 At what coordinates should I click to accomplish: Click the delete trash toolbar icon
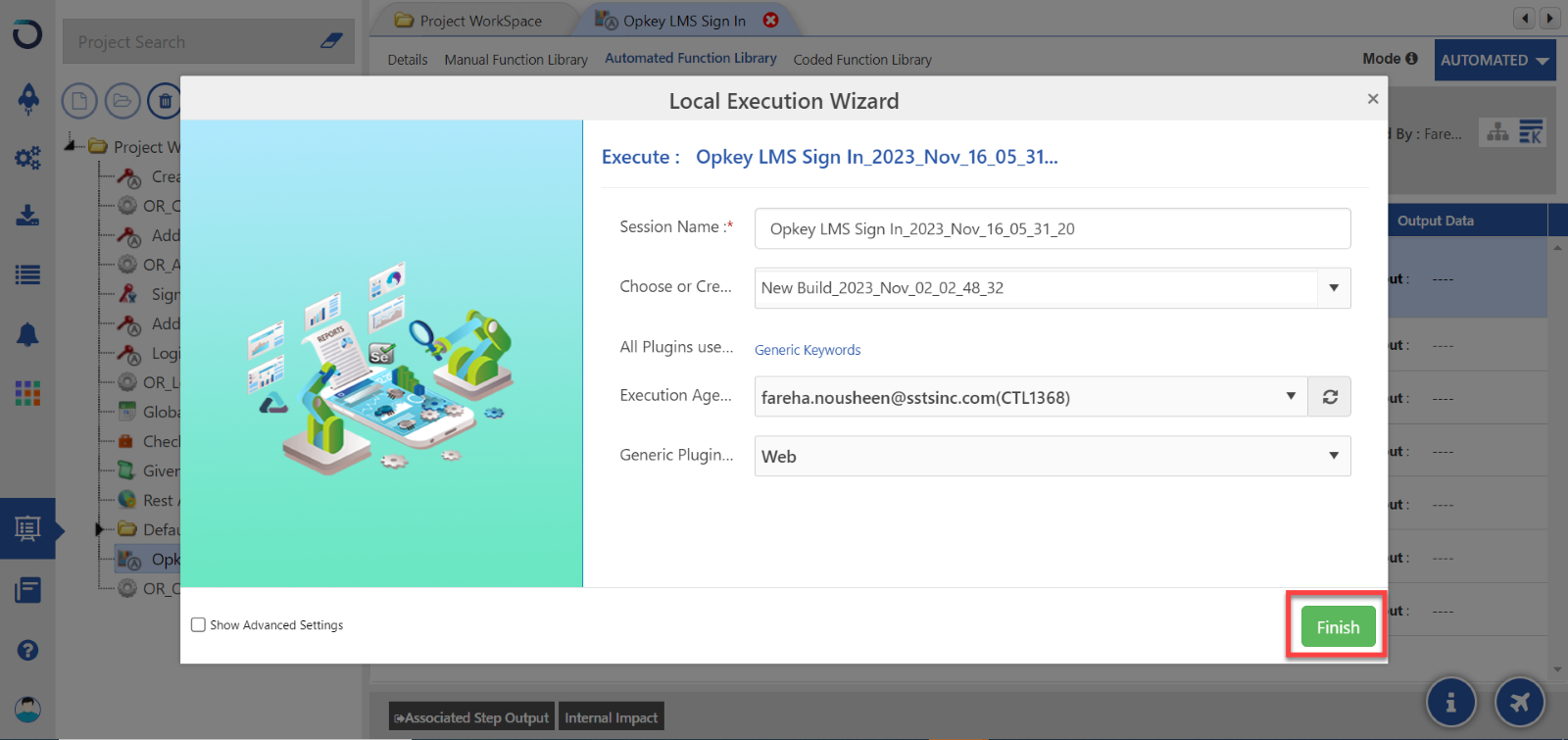[164, 101]
